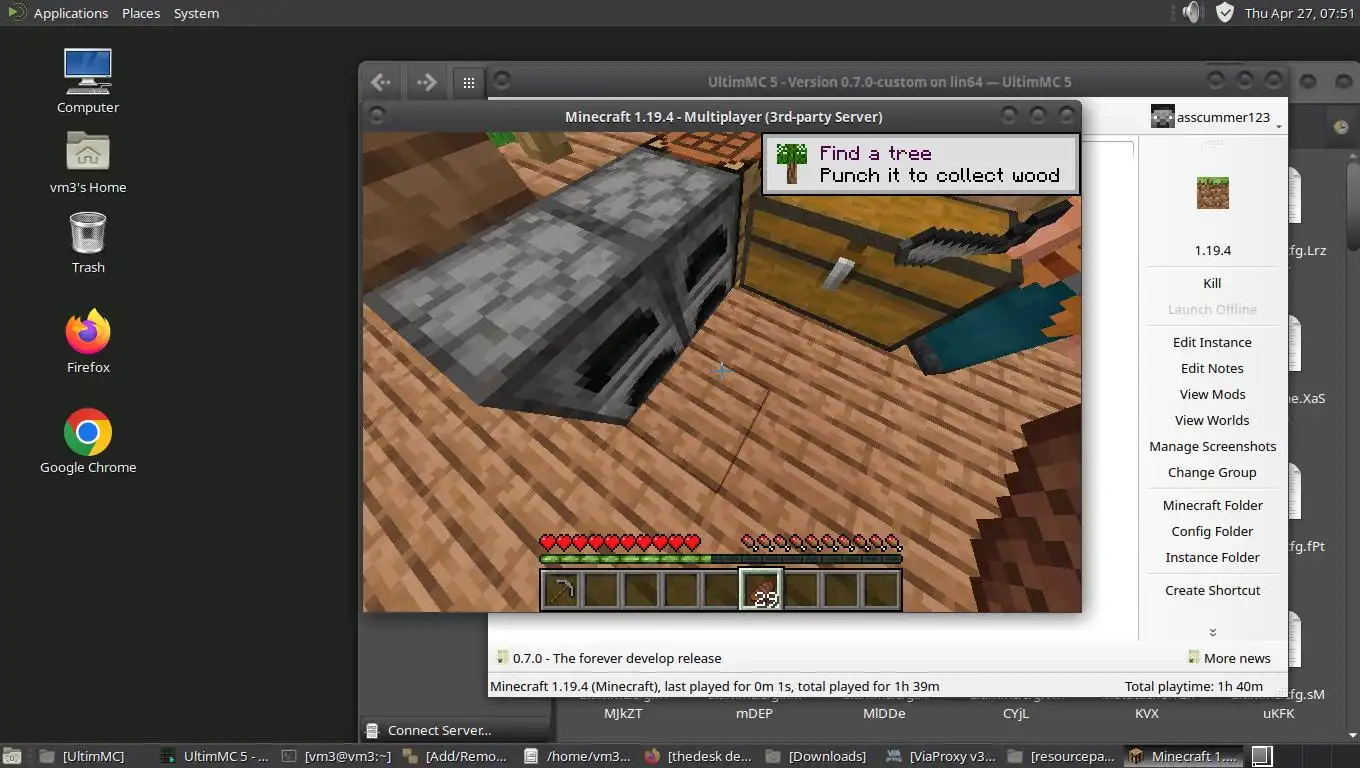Viewport: 1360px width, 768px height.
Task: Click the forward arrow in file manager toolbar
Action: click(426, 82)
